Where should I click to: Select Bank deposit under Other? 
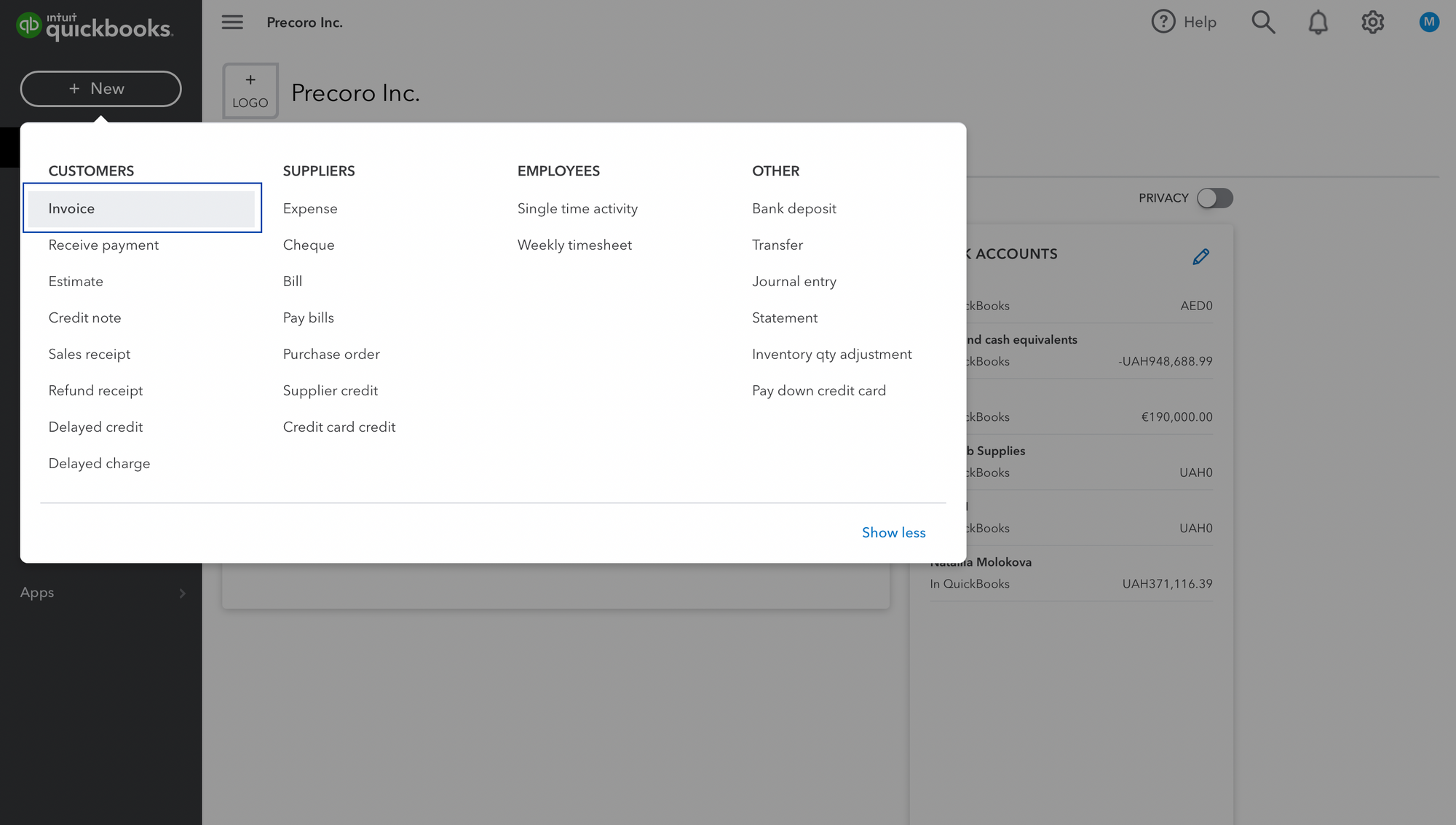pos(794,208)
